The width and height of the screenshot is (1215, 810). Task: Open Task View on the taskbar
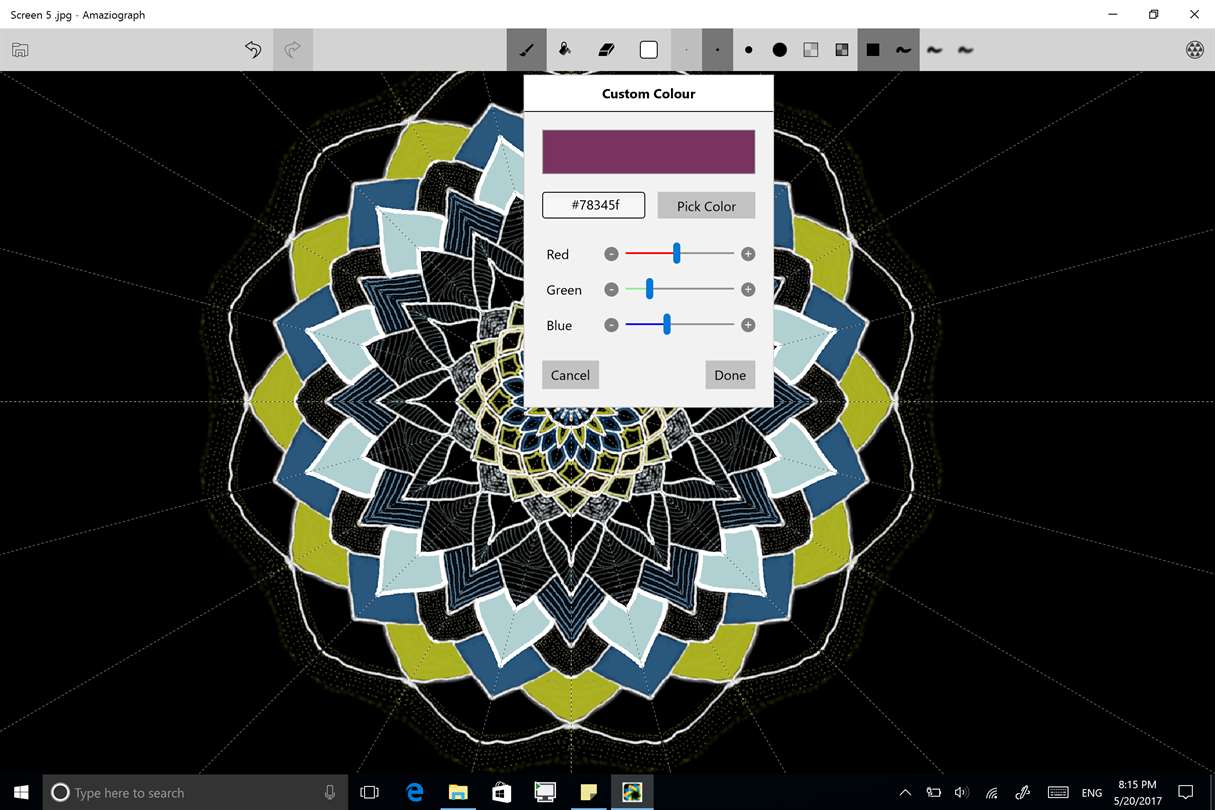tap(369, 792)
